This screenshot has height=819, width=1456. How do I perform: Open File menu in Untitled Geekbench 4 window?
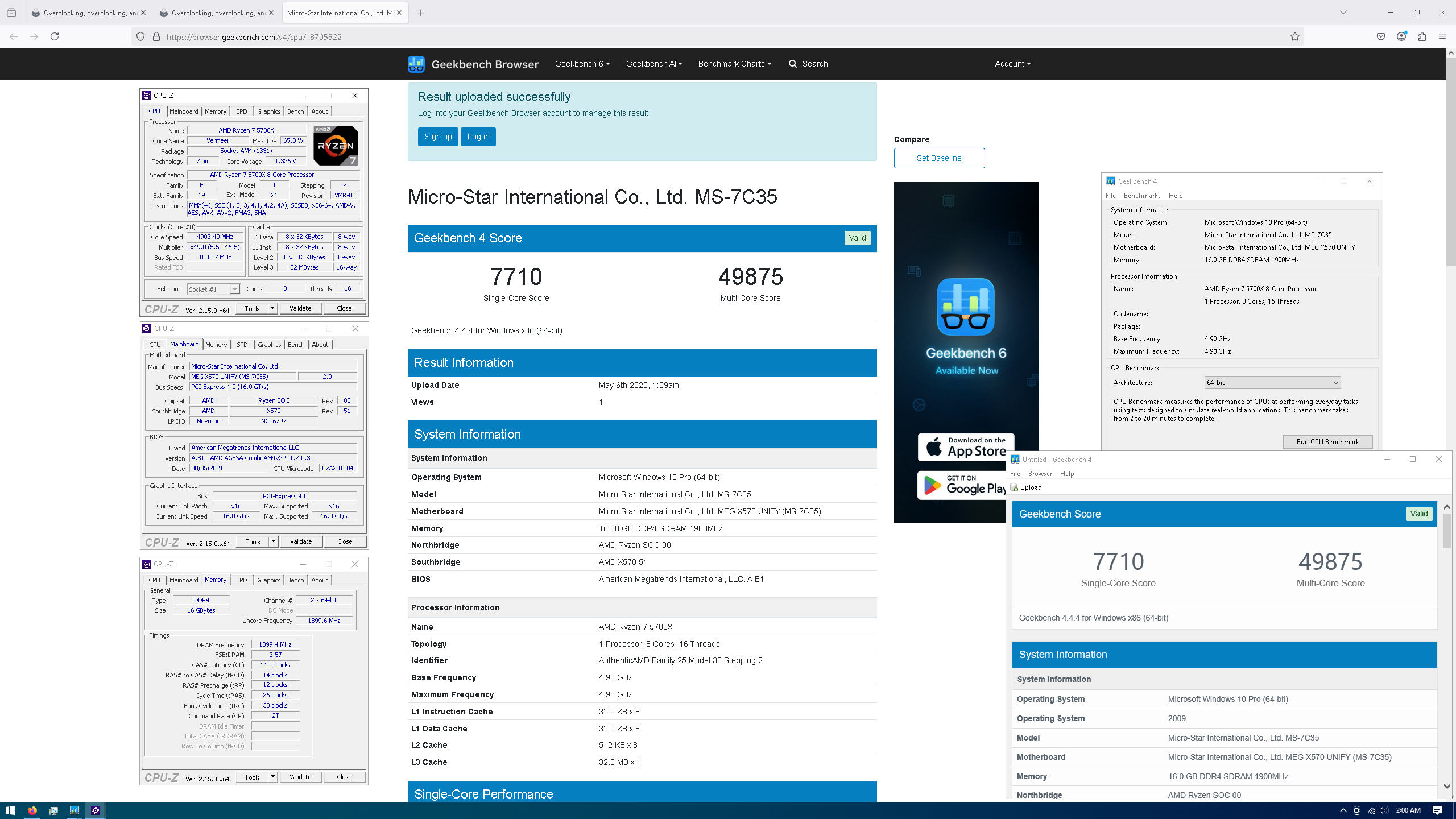click(1015, 474)
